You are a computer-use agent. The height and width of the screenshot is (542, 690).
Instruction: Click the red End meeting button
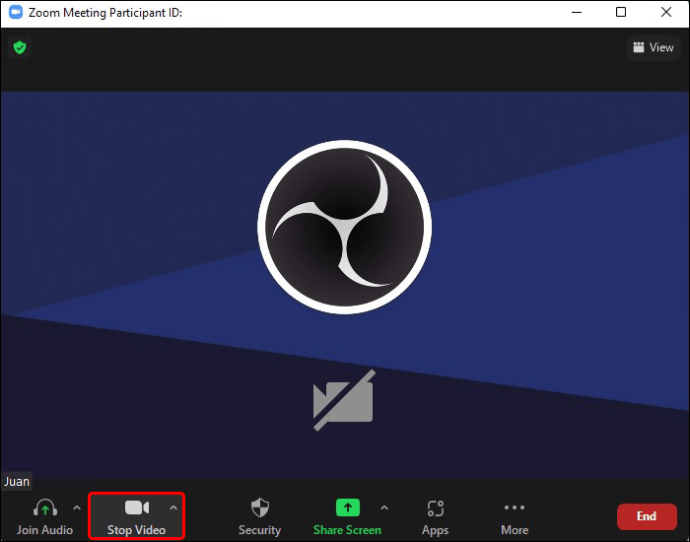click(x=646, y=516)
